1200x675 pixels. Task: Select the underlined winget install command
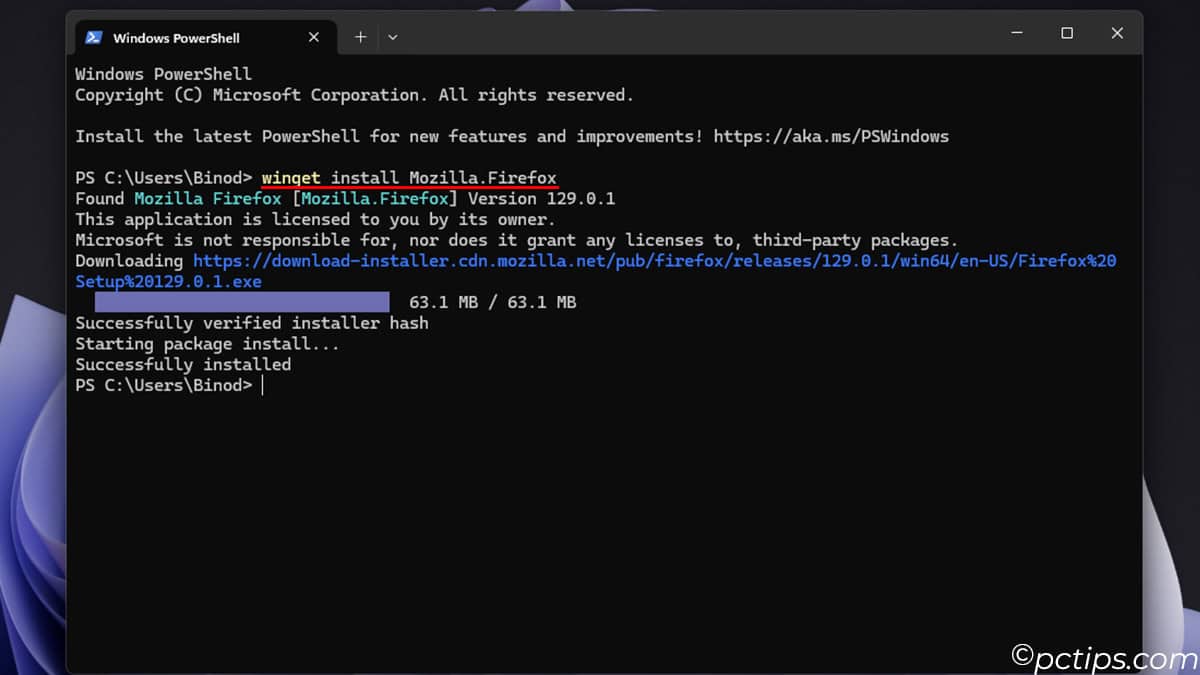408,177
